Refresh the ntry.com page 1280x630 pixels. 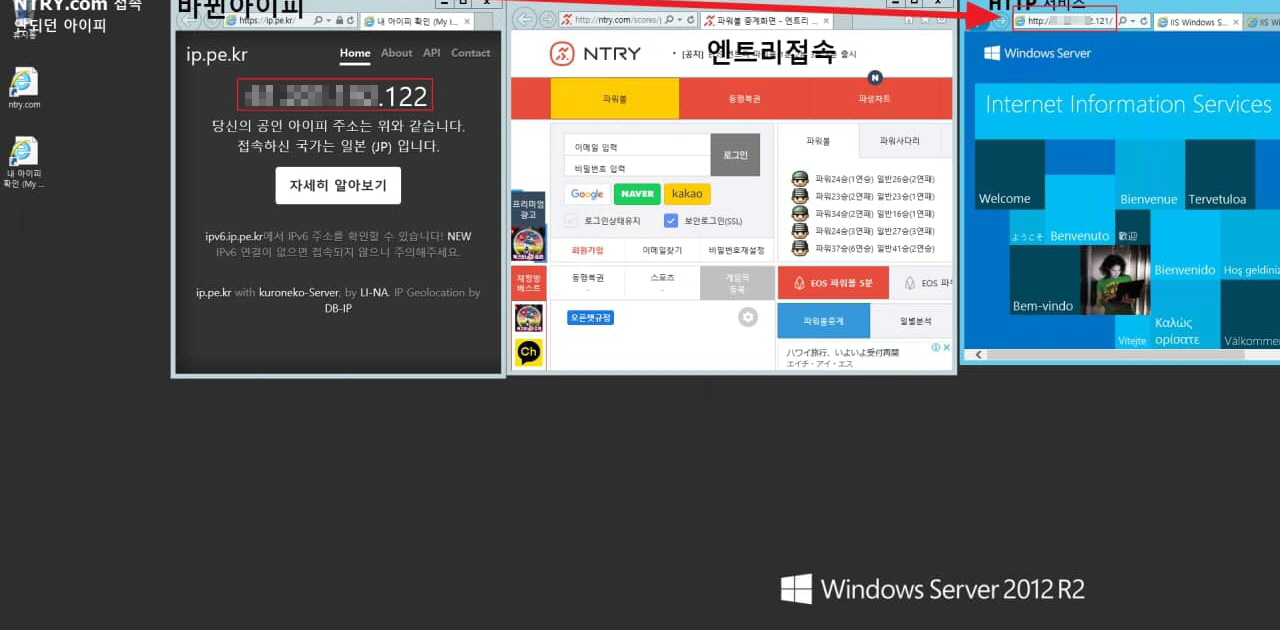click(691, 20)
